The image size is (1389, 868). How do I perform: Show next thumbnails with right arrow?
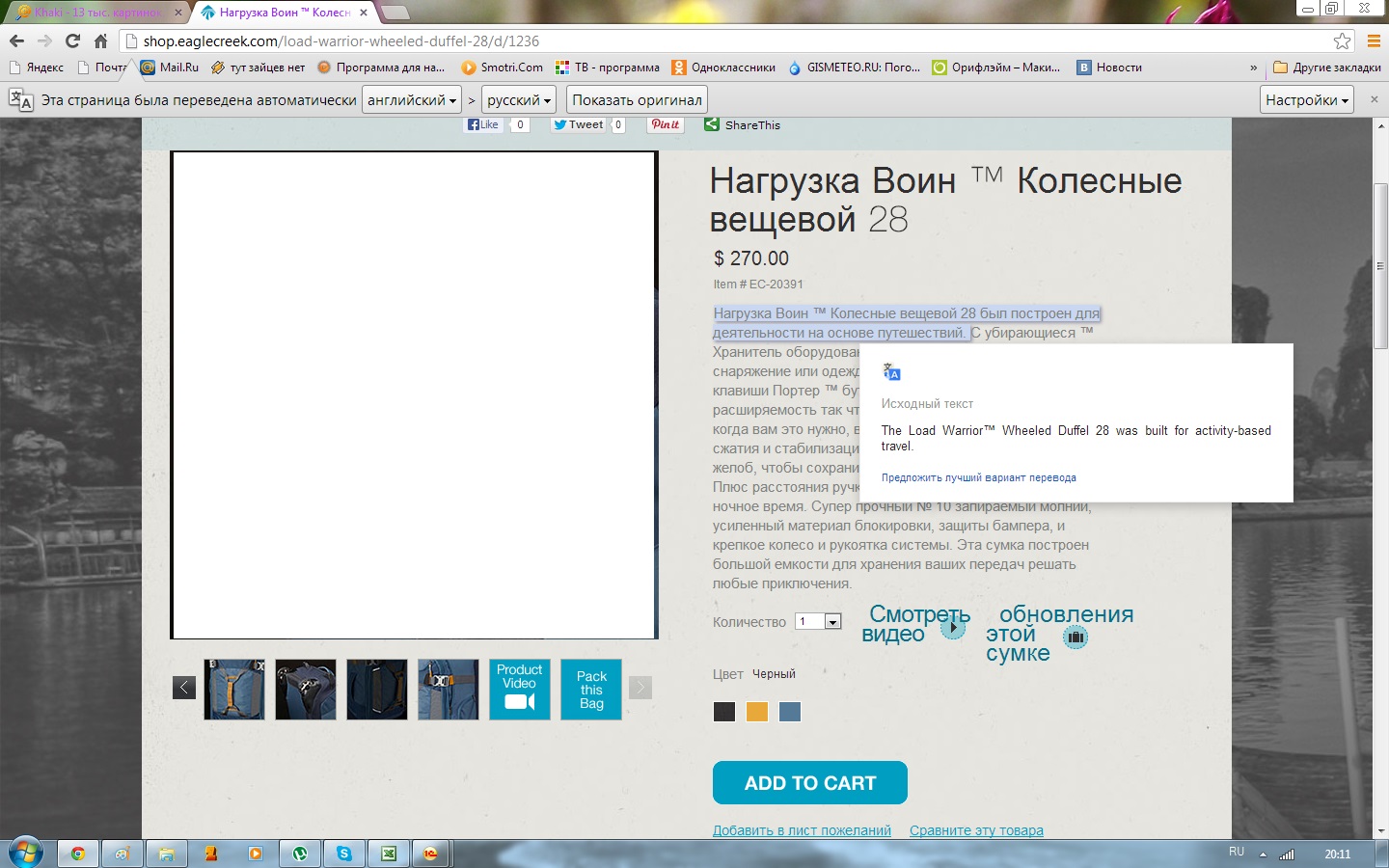640,687
